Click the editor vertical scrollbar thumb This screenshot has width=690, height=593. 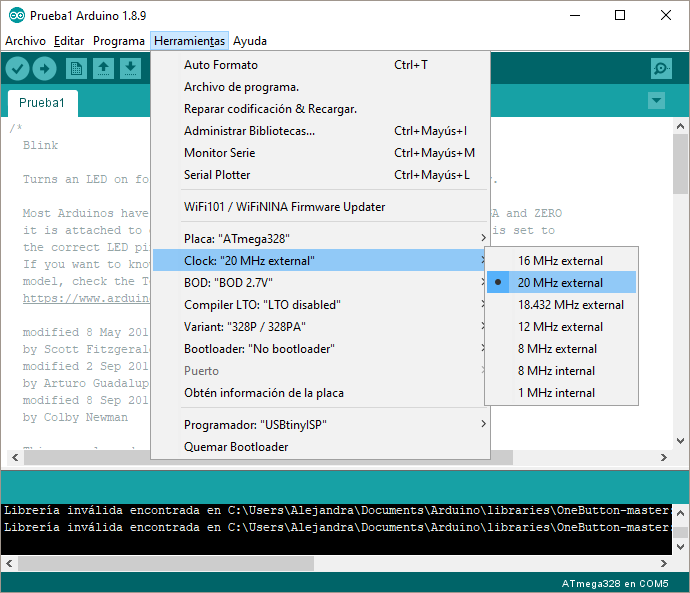(x=680, y=164)
